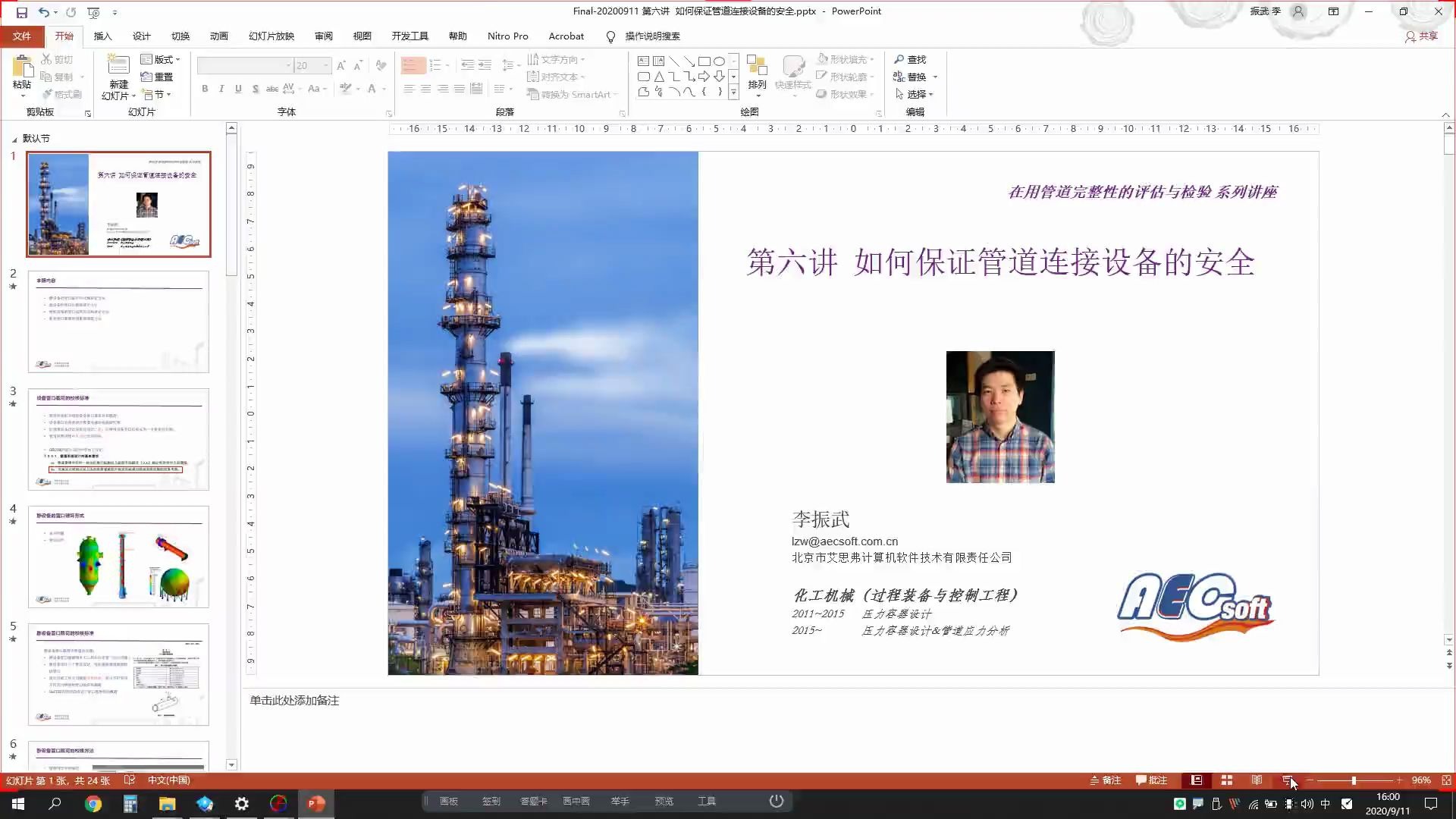Screen dimensions: 1456x819
Task: Toggle Underline formatting
Action: pyautogui.click(x=238, y=89)
